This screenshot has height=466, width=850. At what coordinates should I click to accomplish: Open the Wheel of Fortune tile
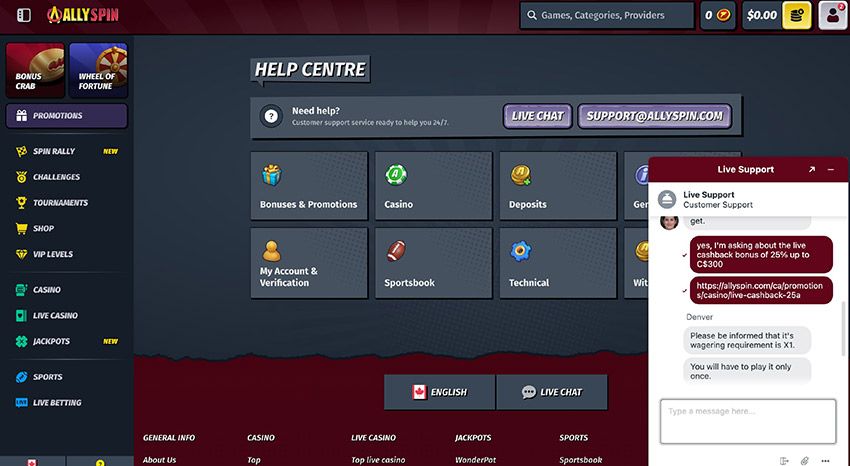point(98,70)
